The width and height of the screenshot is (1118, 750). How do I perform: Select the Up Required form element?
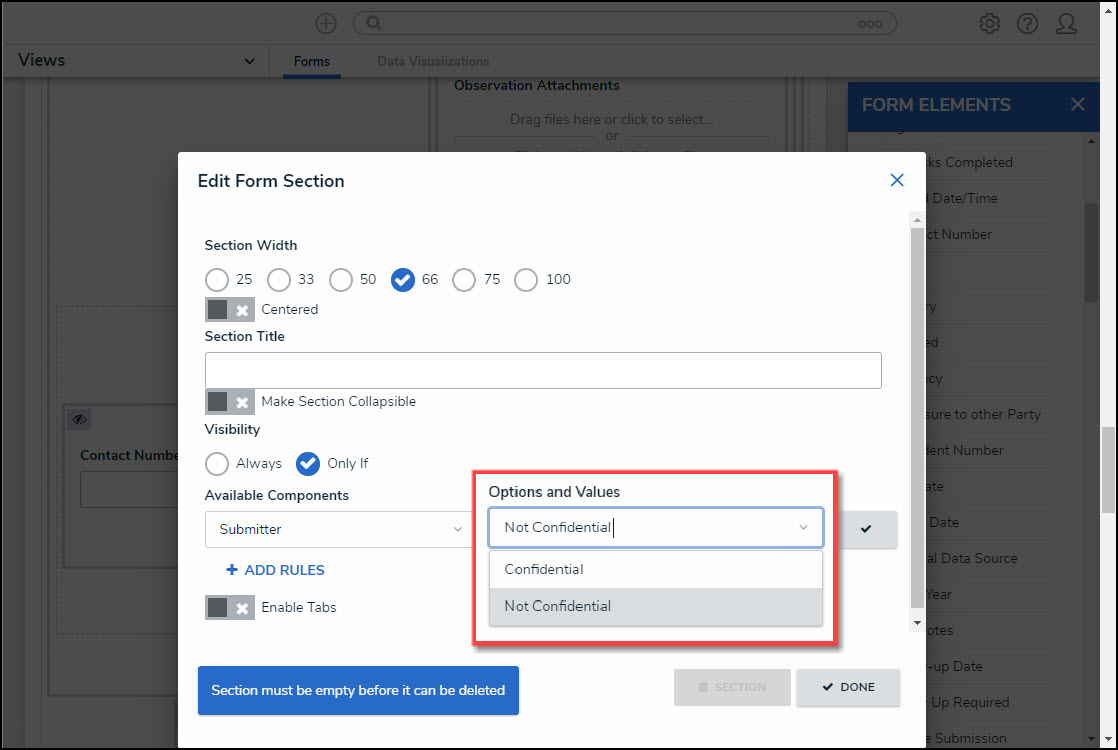pos(970,702)
